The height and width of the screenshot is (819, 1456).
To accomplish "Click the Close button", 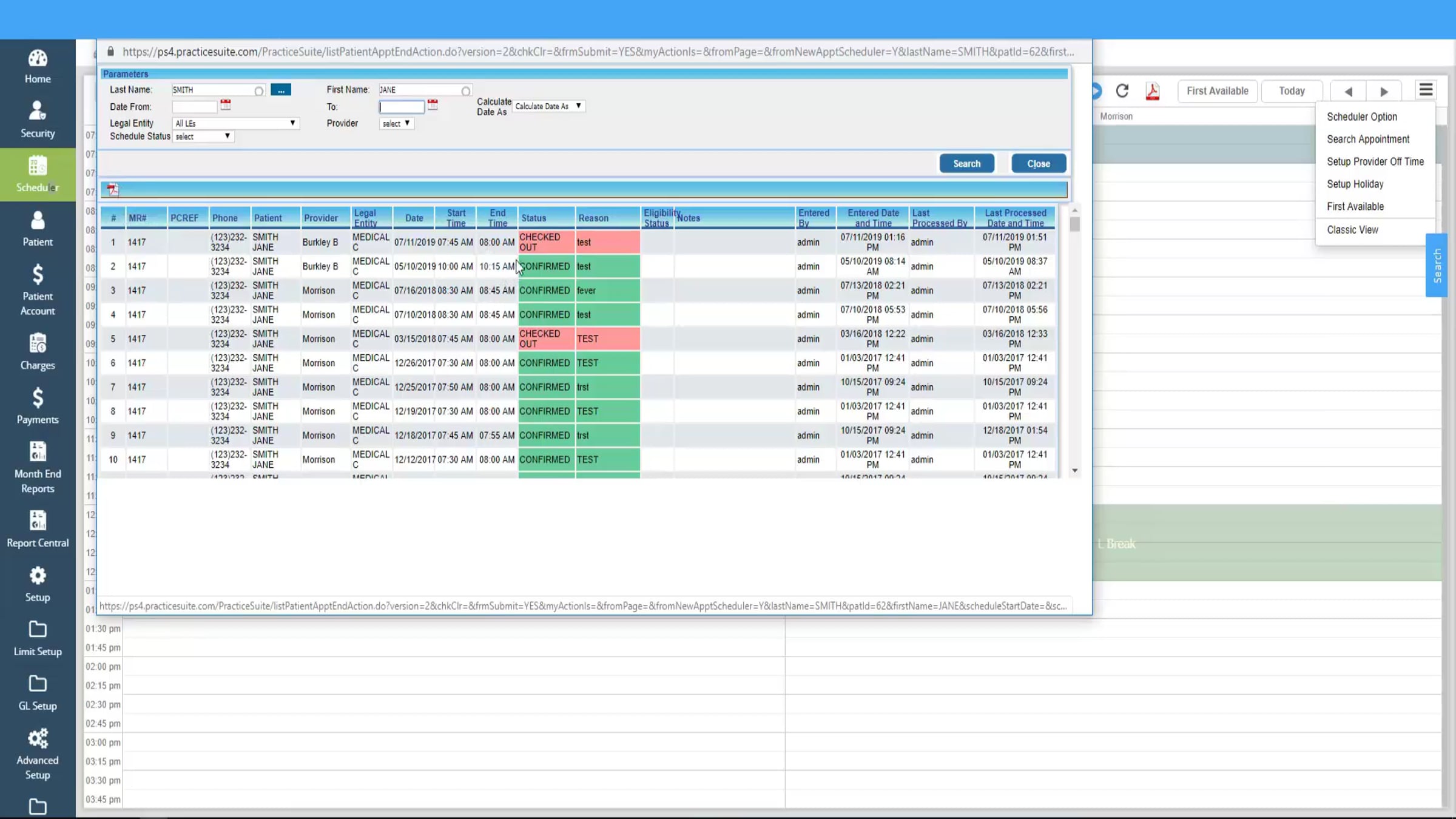I will click(x=1039, y=164).
